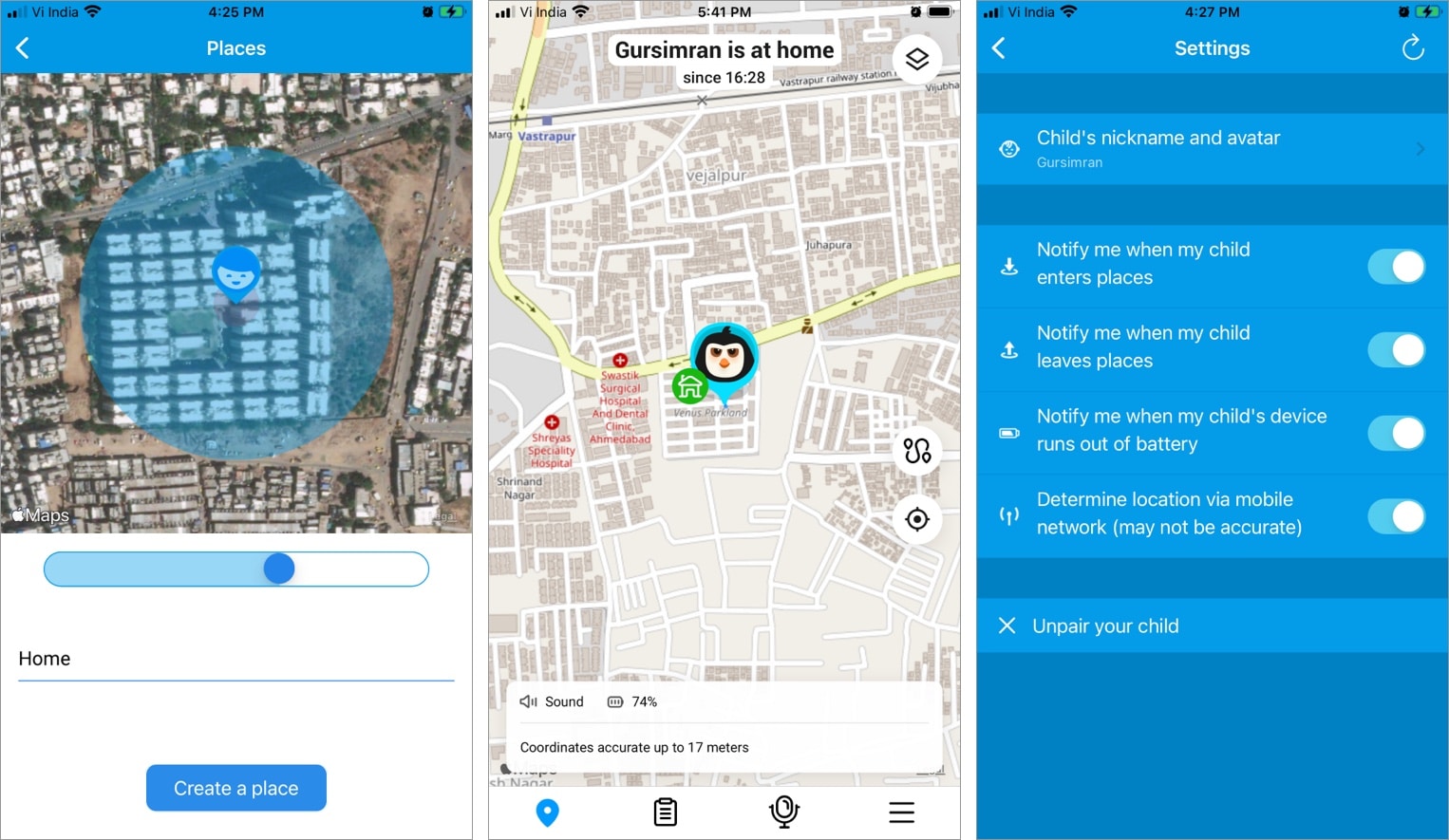Open the map layers switcher icon
The height and width of the screenshot is (840, 1449).
click(x=916, y=58)
